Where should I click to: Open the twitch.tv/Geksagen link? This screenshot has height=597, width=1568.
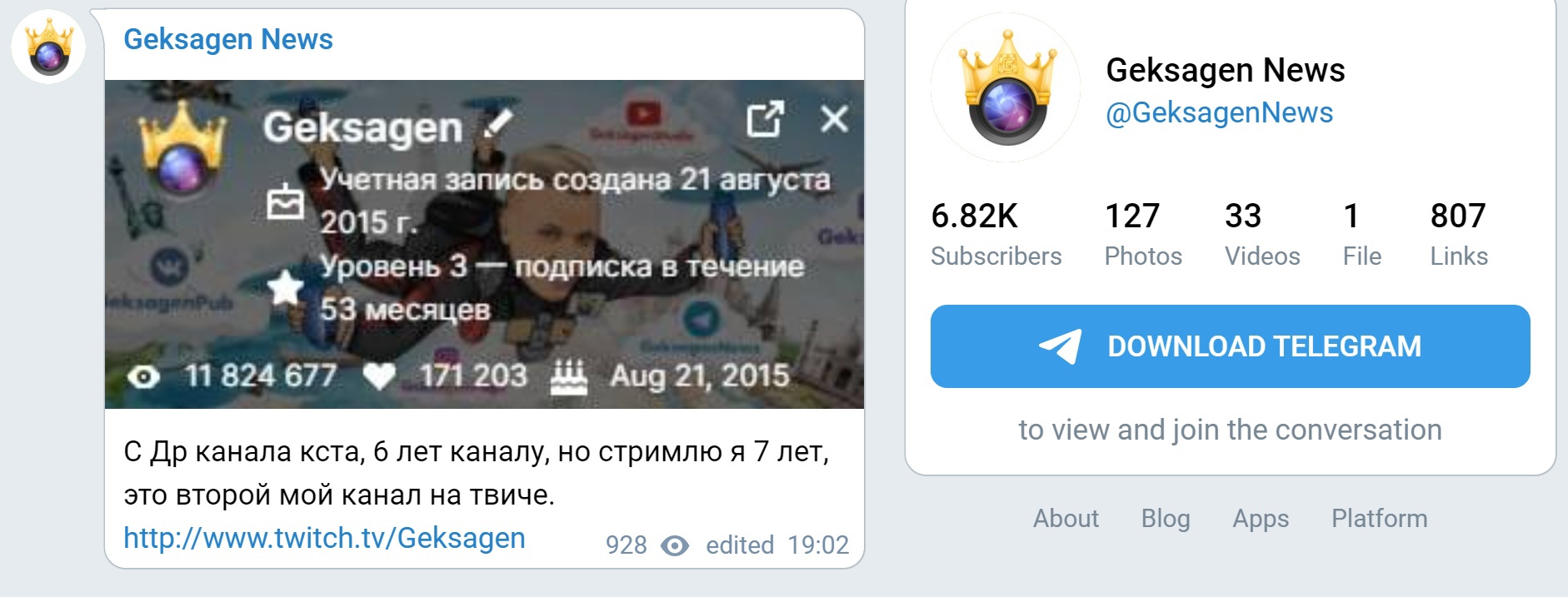[324, 538]
